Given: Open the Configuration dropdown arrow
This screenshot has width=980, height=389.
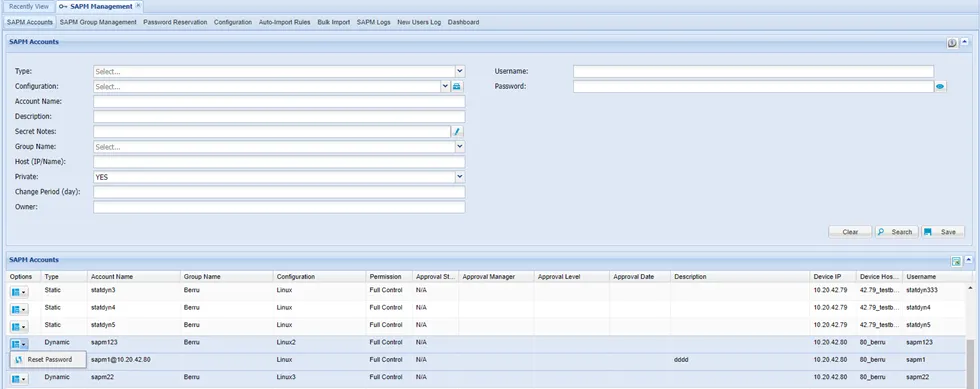Looking at the screenshot, I should pos(445,86).
